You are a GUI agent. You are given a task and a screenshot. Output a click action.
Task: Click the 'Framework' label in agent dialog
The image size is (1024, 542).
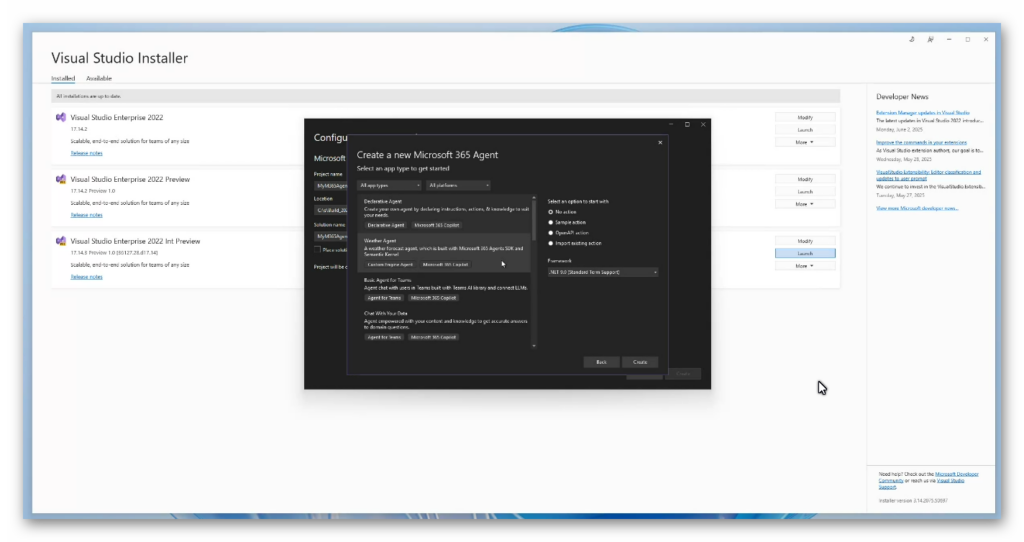[560, 261]
